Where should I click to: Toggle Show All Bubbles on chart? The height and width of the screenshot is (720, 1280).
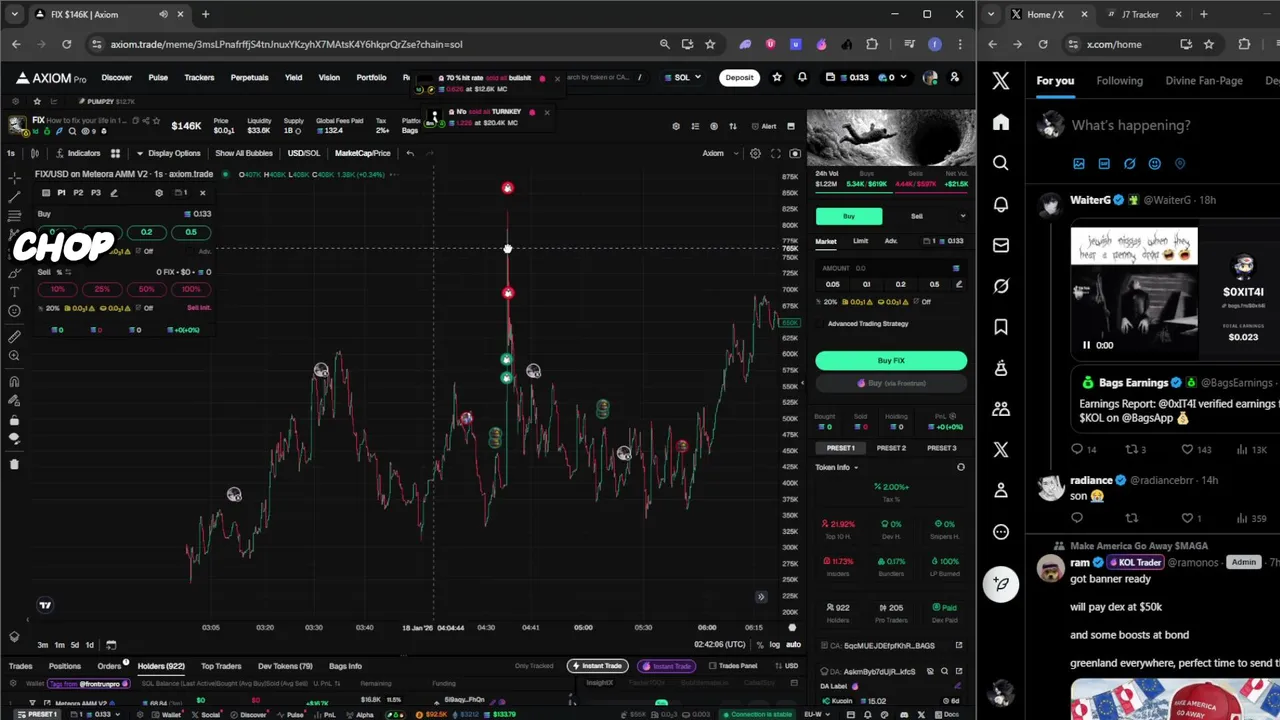click(x=244, y=153)
